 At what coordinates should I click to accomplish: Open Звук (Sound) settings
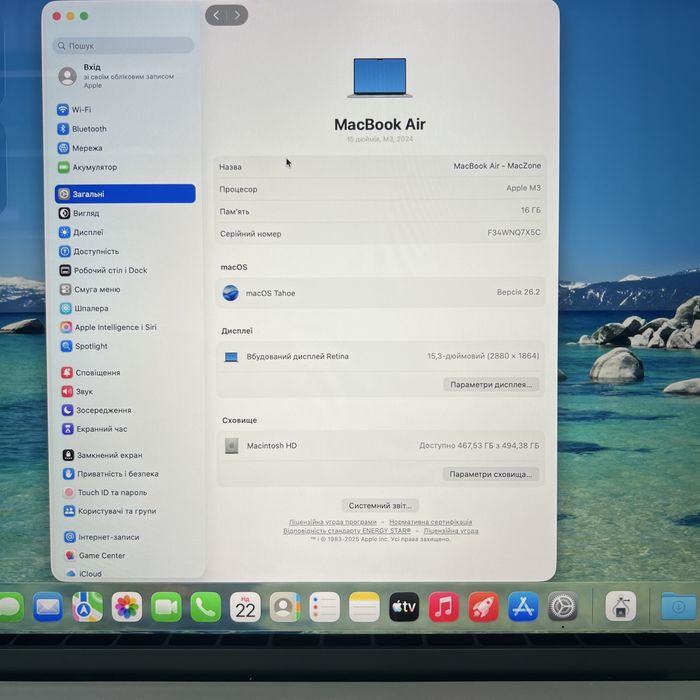77,392
